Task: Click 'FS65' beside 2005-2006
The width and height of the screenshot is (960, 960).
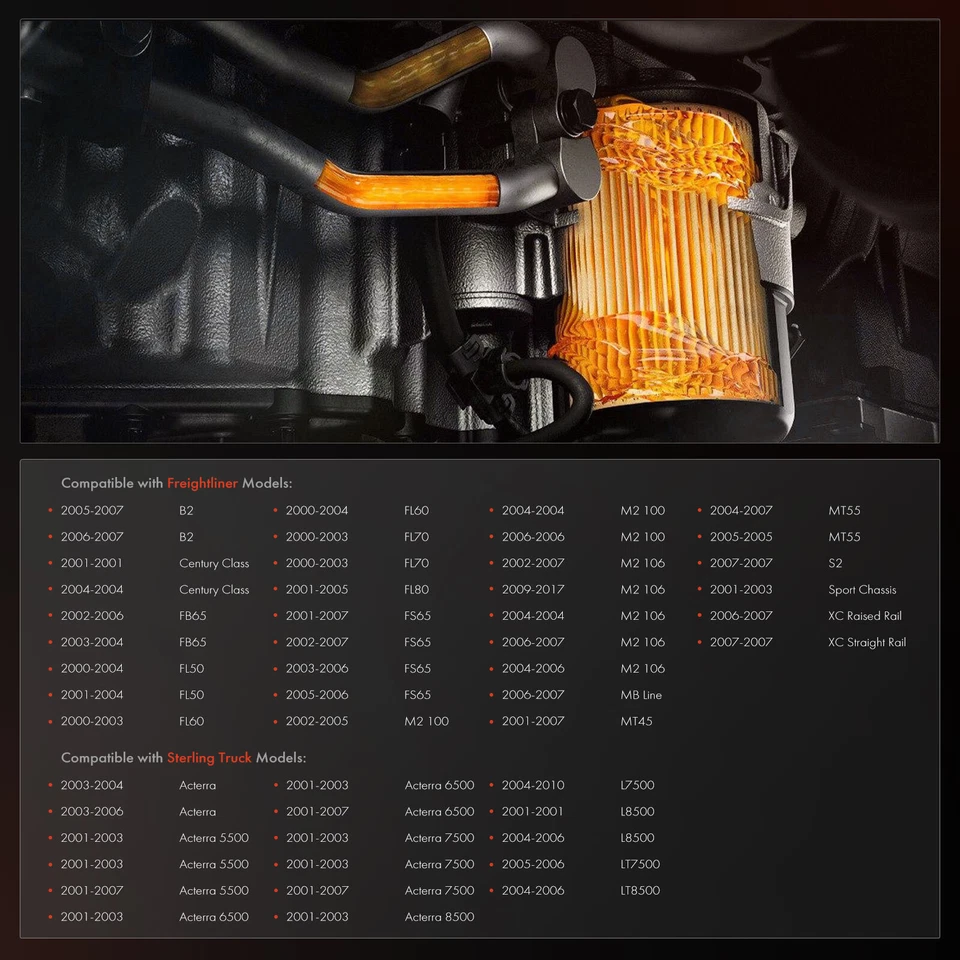Action: pos(417,694)
